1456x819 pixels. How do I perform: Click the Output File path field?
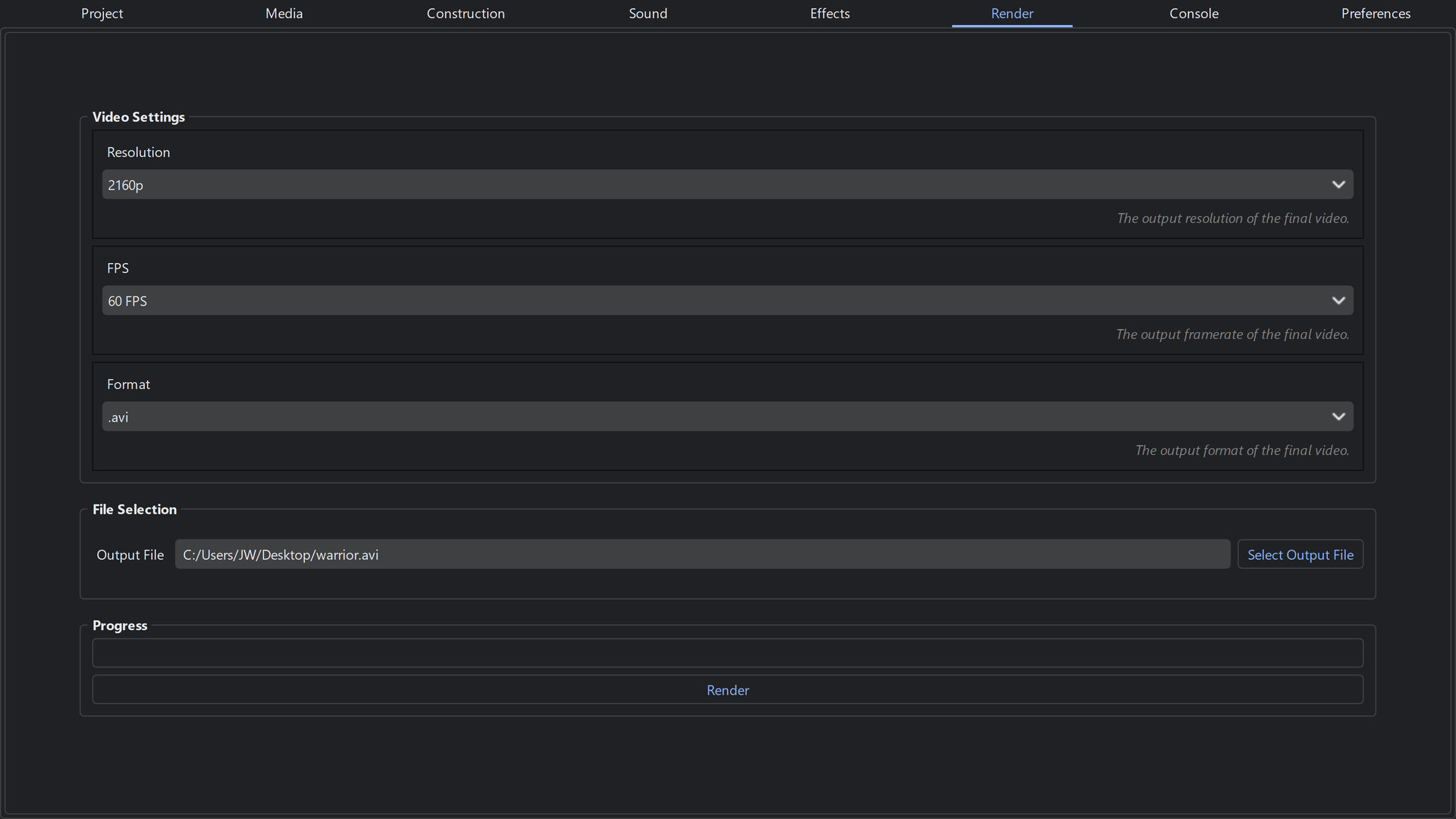coord(702,554)
